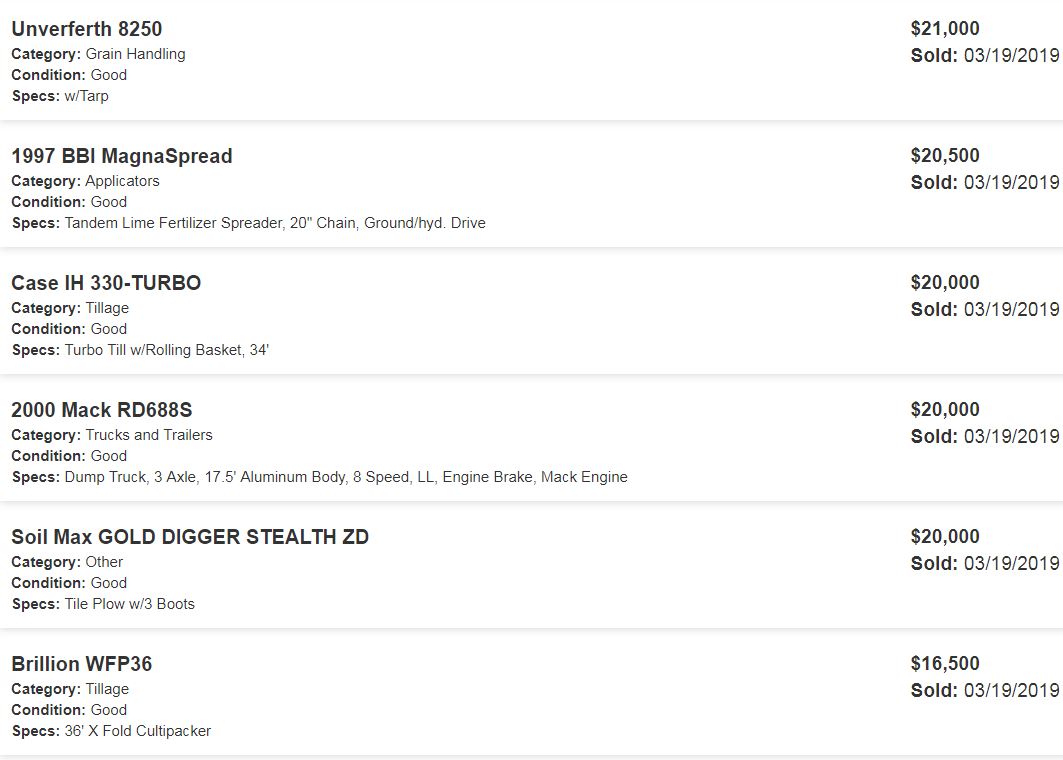This screenshot has width=1063, height=760.
Task: Open the Unverferth 8250 listing title
Action: tap(86, 29)
